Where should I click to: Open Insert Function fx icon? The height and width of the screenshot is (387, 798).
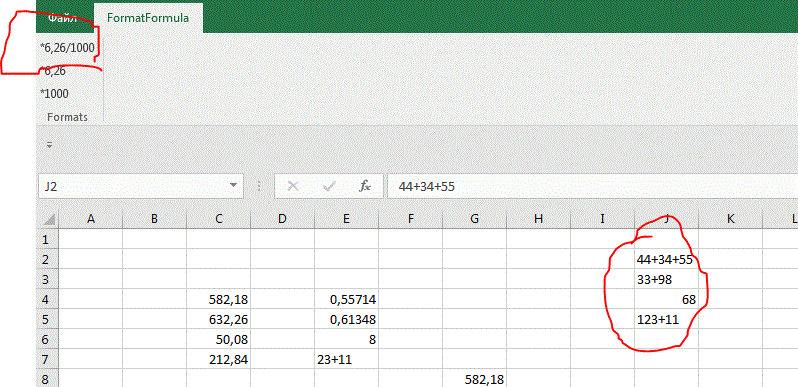[365, 186]
